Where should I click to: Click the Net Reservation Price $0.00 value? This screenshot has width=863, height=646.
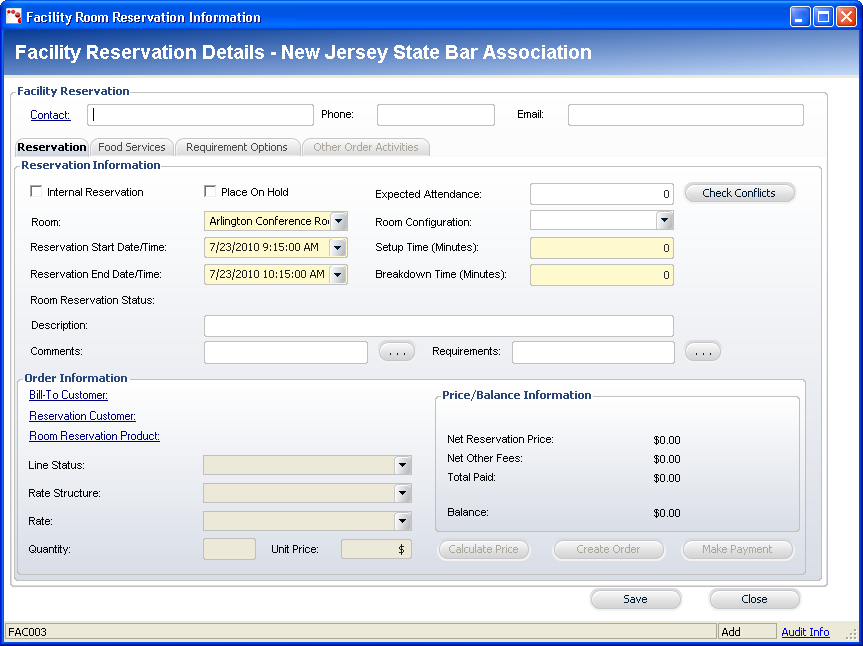[667, 440]
